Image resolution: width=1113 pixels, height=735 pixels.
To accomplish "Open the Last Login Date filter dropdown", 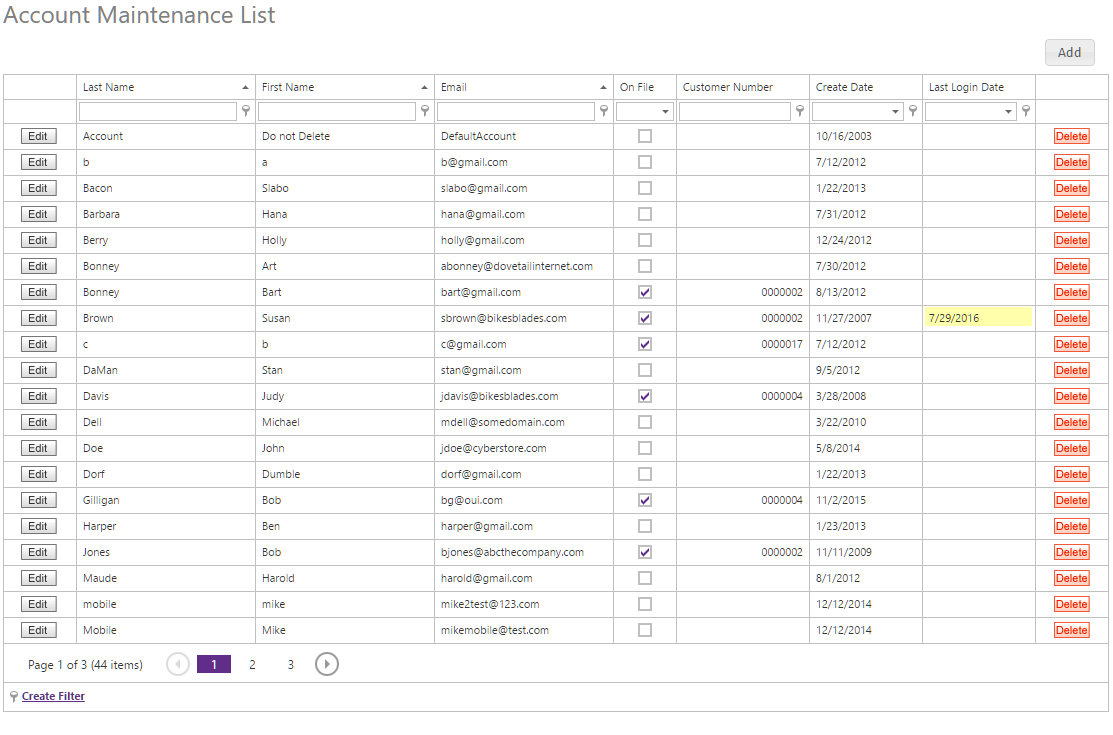I will coord(1008,111).
